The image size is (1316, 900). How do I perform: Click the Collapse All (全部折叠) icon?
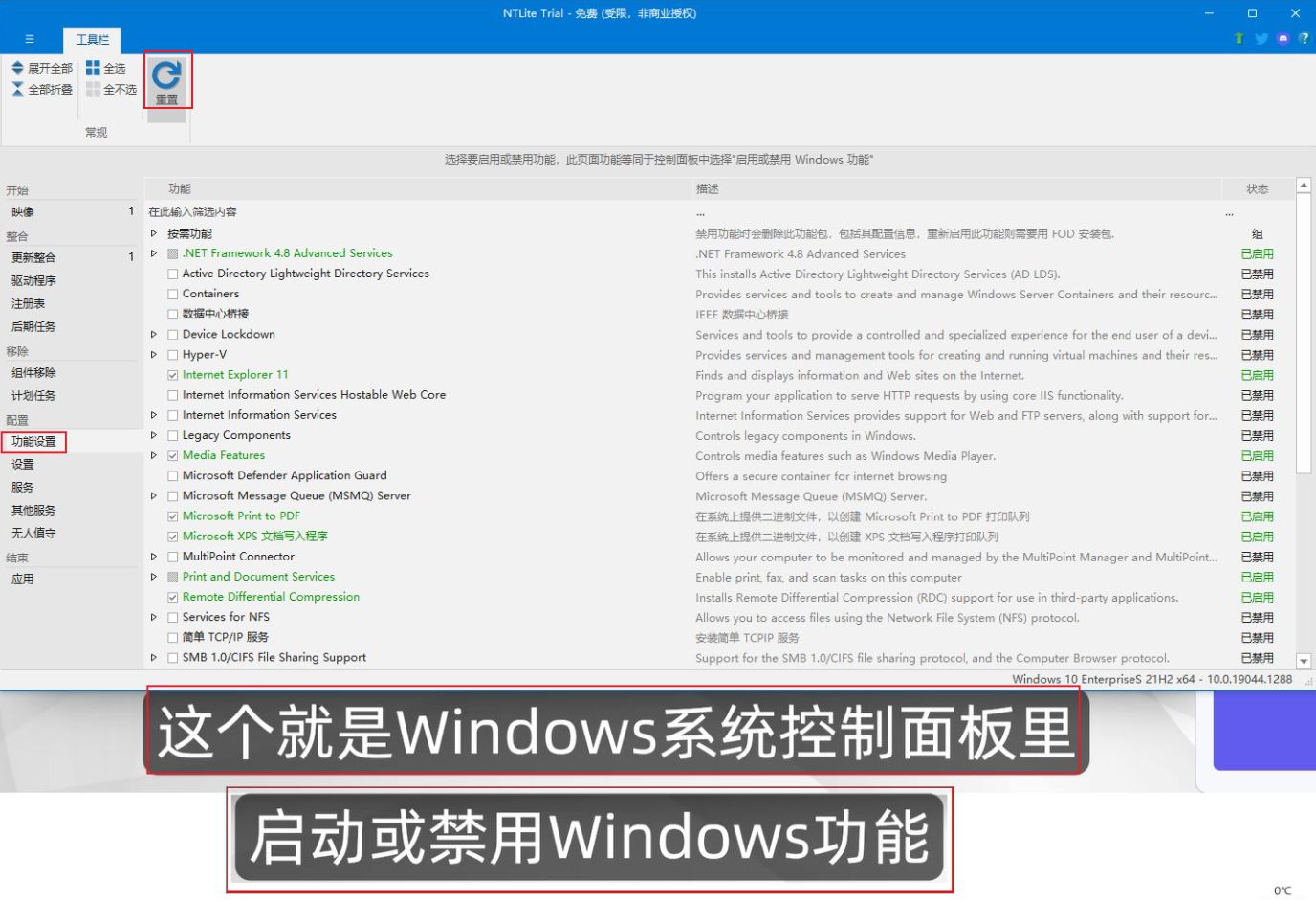click(x=17, y=89)
